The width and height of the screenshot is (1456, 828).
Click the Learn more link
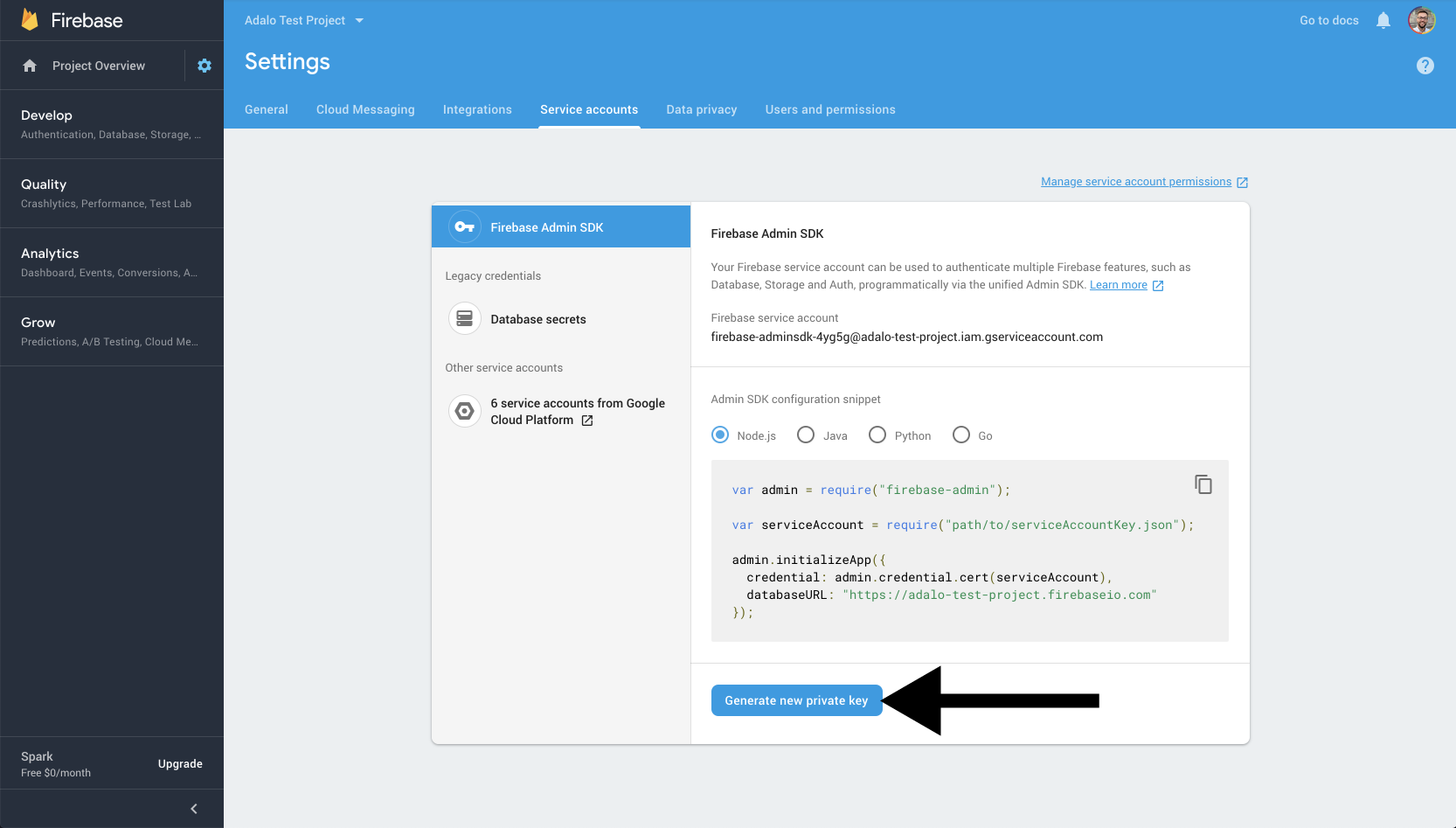[1119, 285]
